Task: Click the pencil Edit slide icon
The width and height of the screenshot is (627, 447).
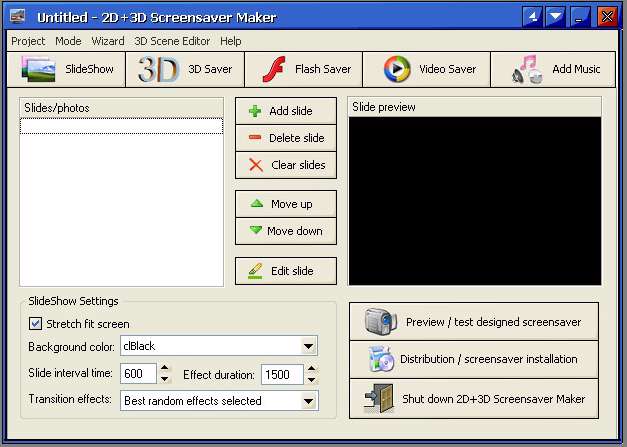Action: [x=256, y=271]
